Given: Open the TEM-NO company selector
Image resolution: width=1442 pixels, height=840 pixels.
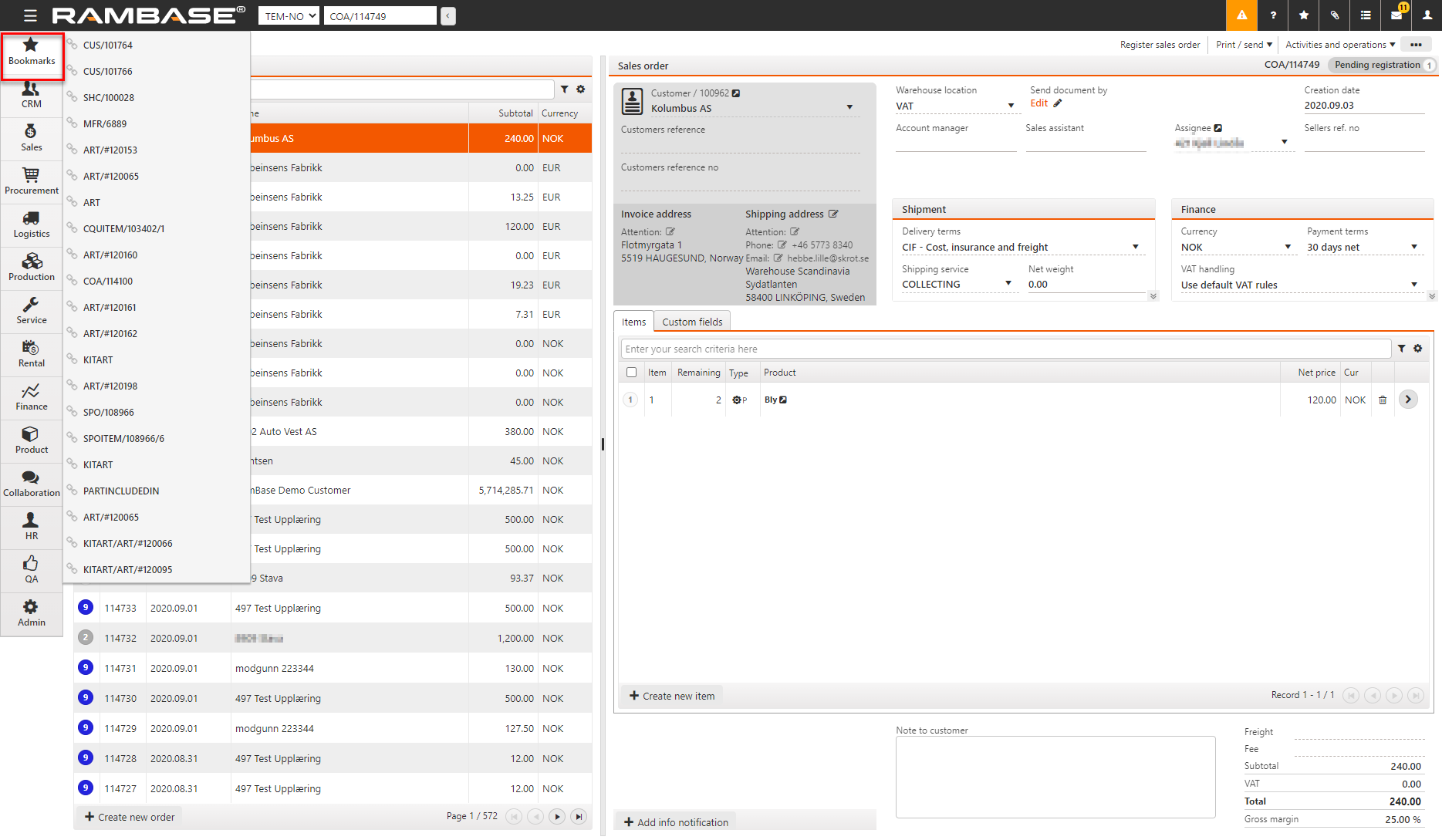Looking at the screenshot, I should (x=289, y=16).
